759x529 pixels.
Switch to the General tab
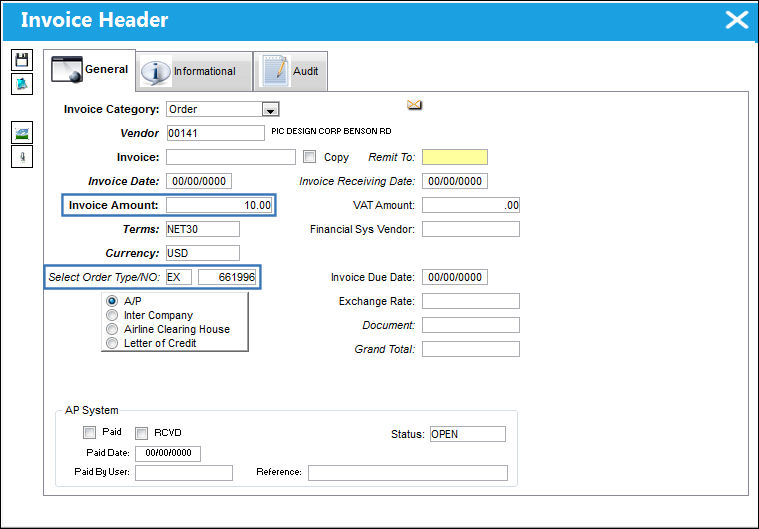click(x=90, y=70)
